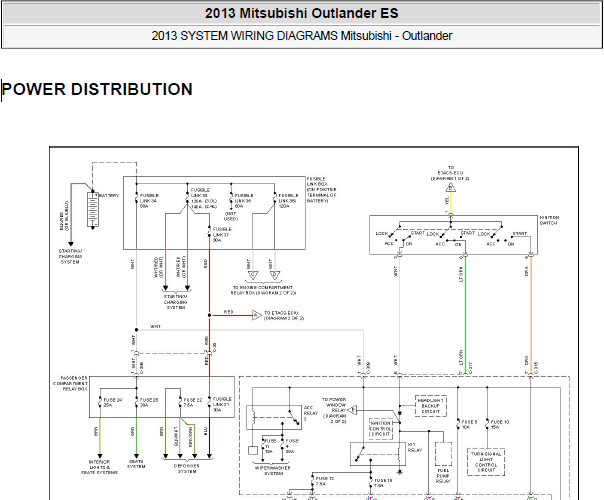
Task: Click triangle connector B above YEL wire
Action: 451,188
